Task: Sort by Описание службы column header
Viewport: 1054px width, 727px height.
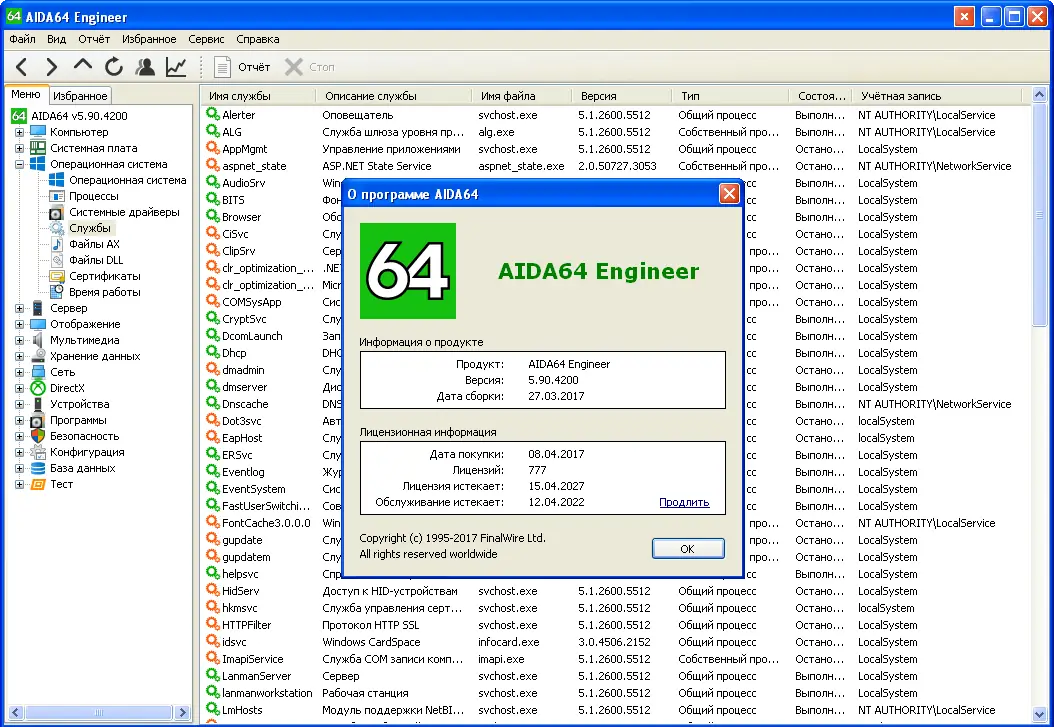Action: coord(393,96)
